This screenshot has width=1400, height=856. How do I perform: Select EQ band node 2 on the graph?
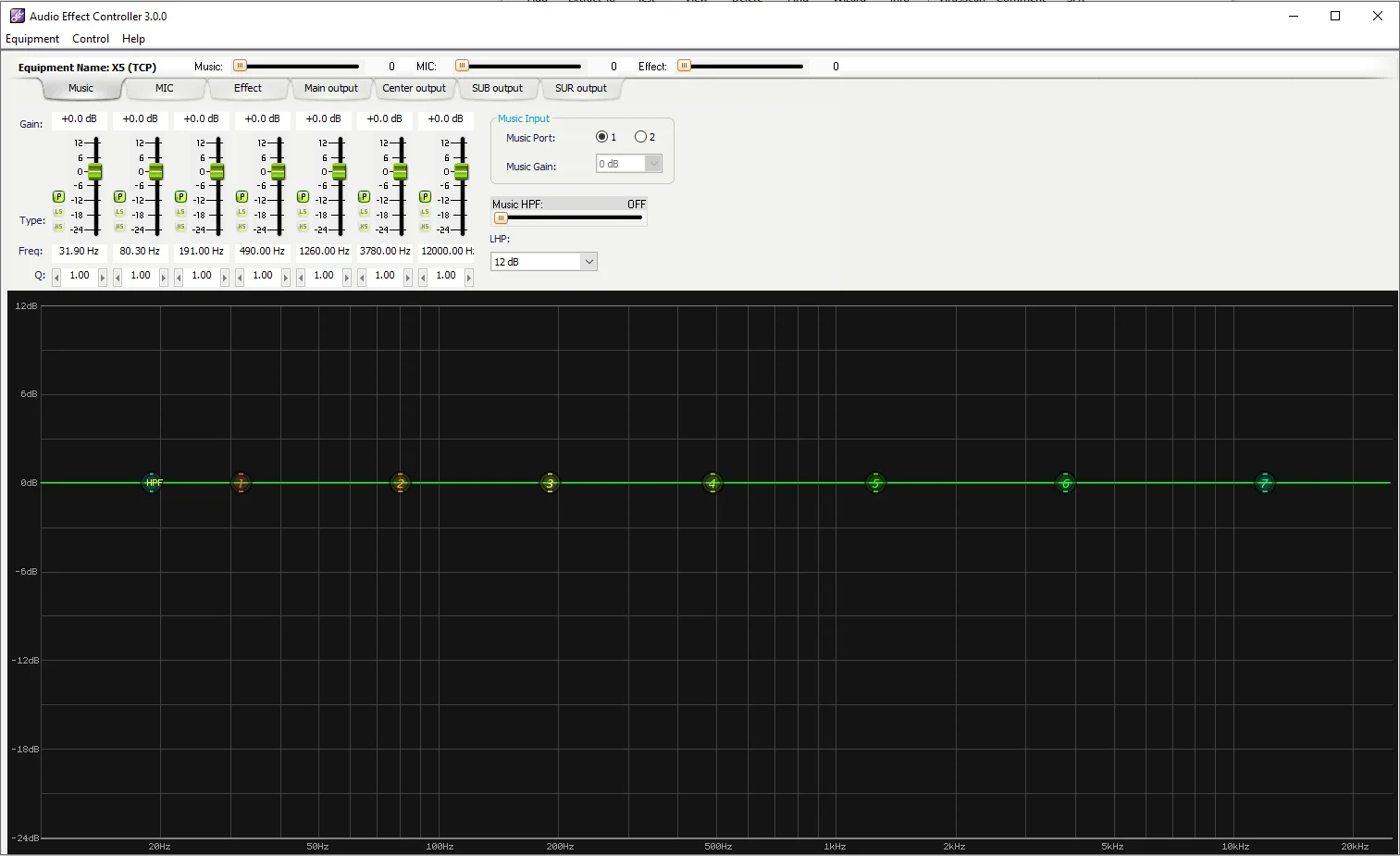click(x=400, y=483)
